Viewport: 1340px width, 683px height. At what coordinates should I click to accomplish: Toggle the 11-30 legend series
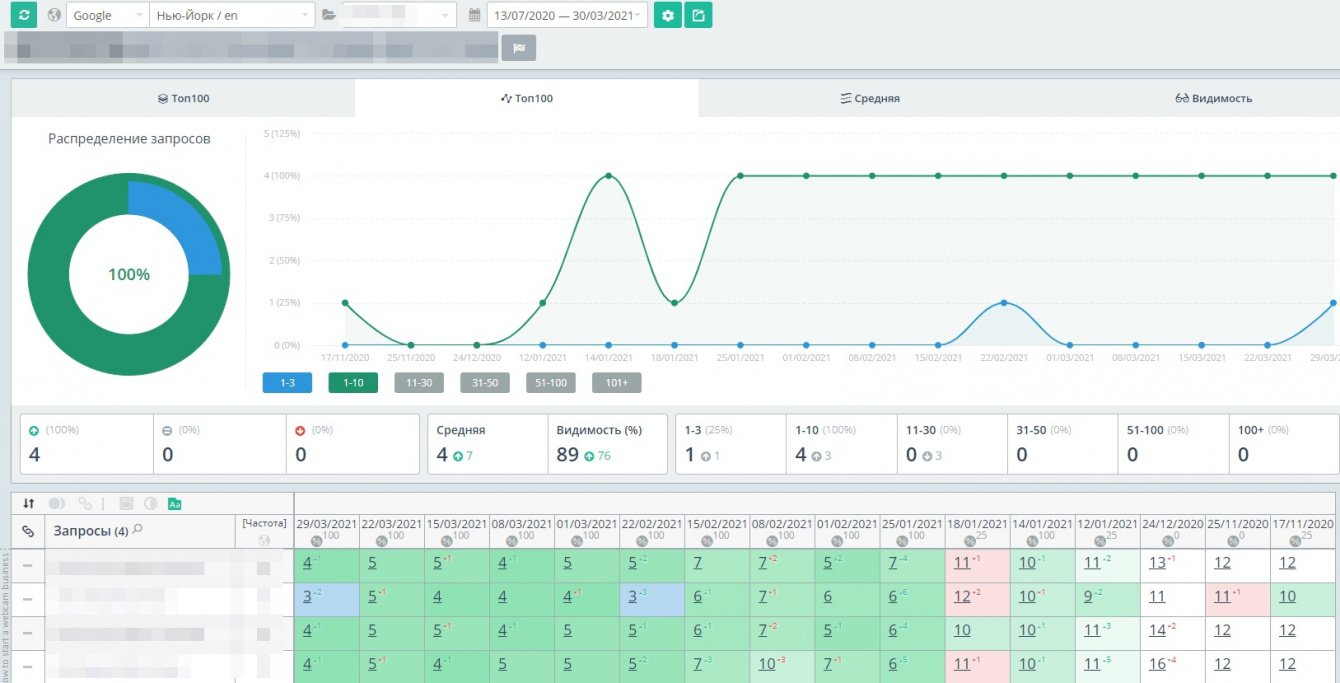tap(419, 382)
